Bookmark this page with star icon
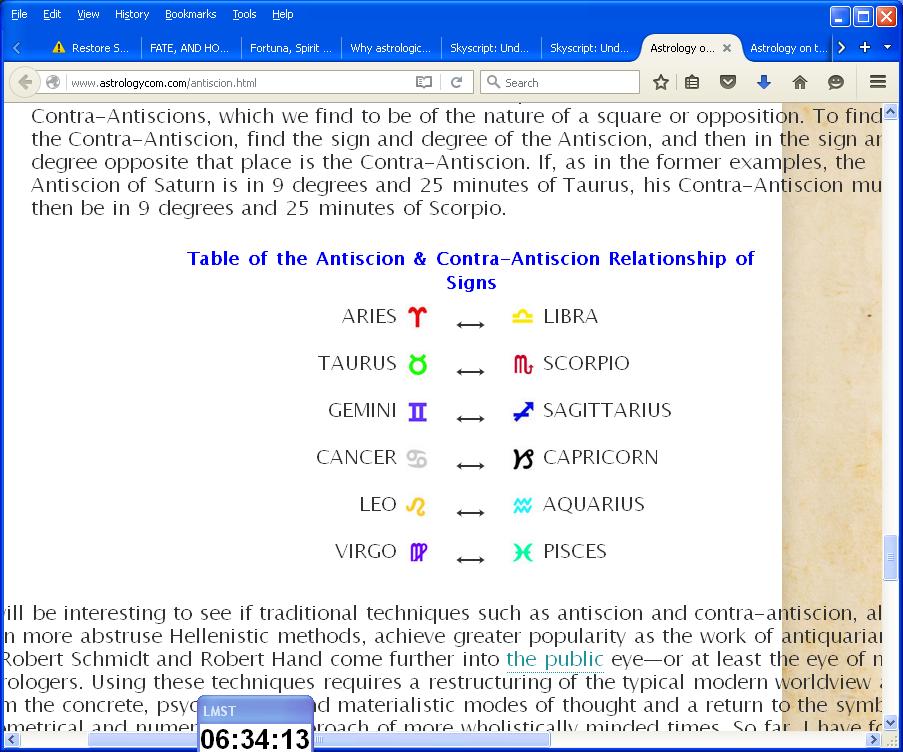The width and height of the screenshot is (903, 752). coord(661,82)
